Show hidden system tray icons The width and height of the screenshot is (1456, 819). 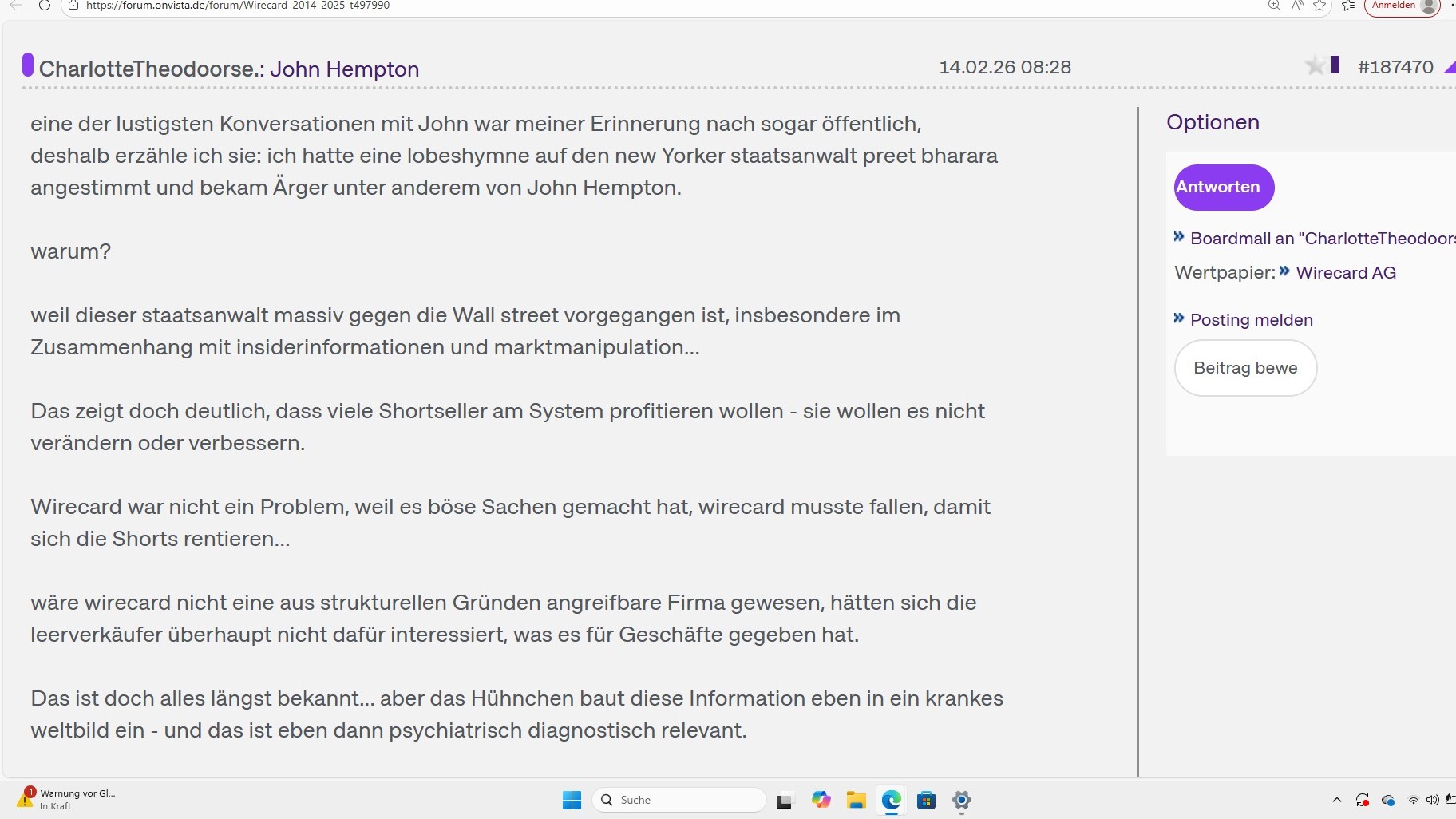(x=1337, y=800)
